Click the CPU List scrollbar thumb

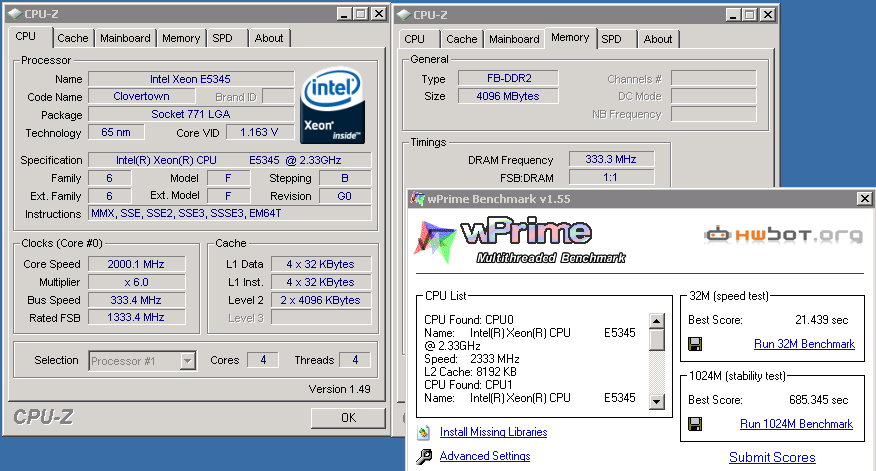point(657,340)
